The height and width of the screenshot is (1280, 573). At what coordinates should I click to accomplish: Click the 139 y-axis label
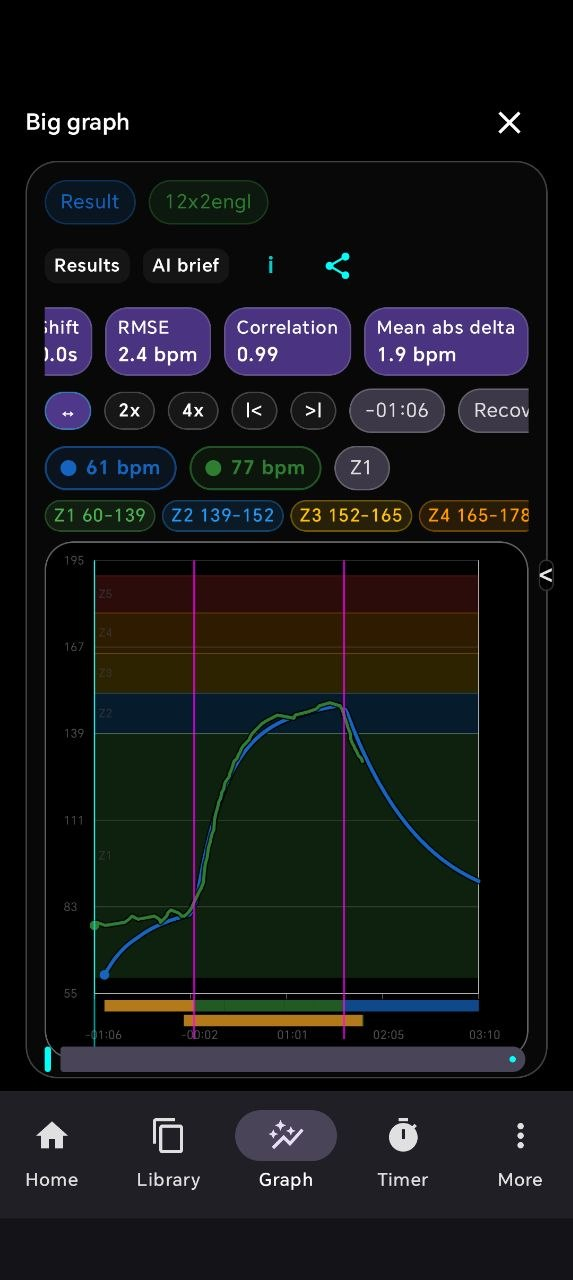click(x=73, y=734)
